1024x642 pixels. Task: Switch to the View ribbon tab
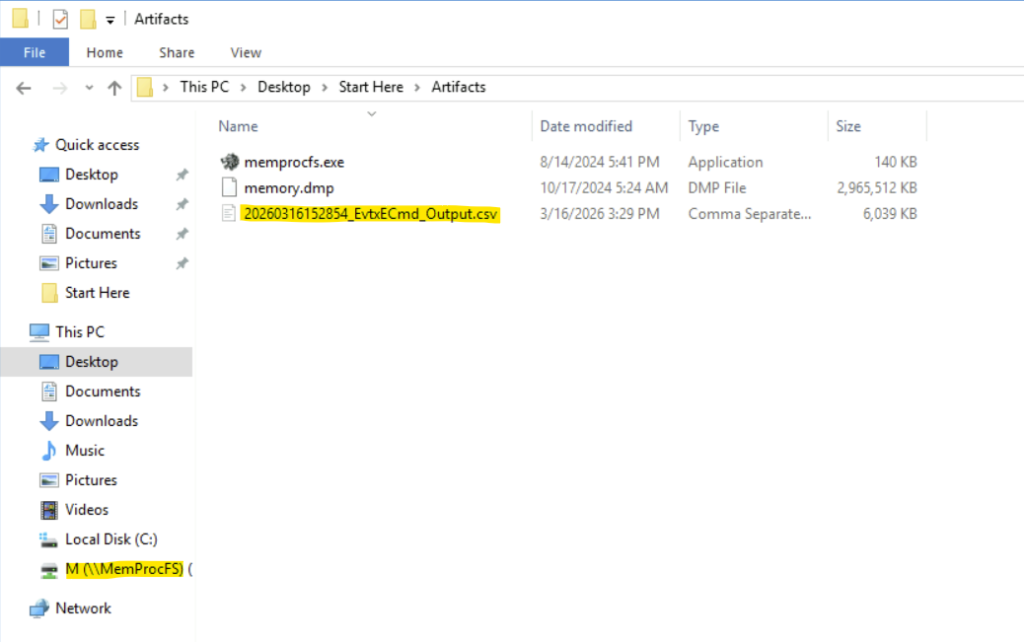pyautogui.click(x=245, y=53)
